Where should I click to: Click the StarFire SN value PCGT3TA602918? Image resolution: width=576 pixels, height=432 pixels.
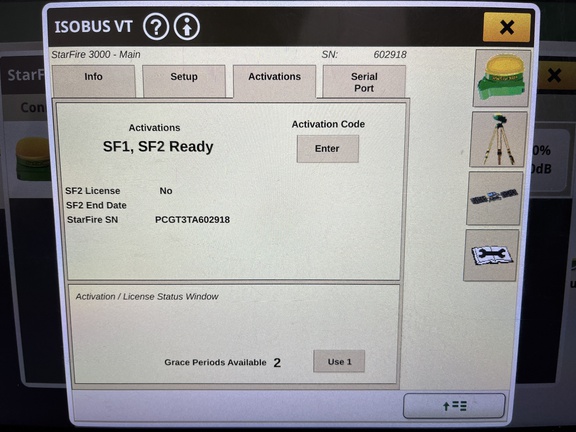[192, 220]
